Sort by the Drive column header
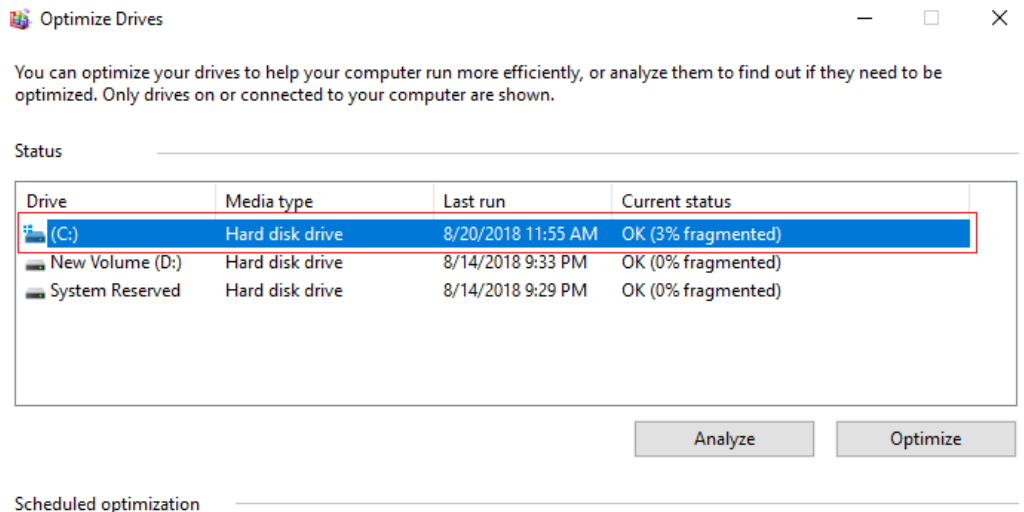The image size is (1024, 512). (47, 201)
